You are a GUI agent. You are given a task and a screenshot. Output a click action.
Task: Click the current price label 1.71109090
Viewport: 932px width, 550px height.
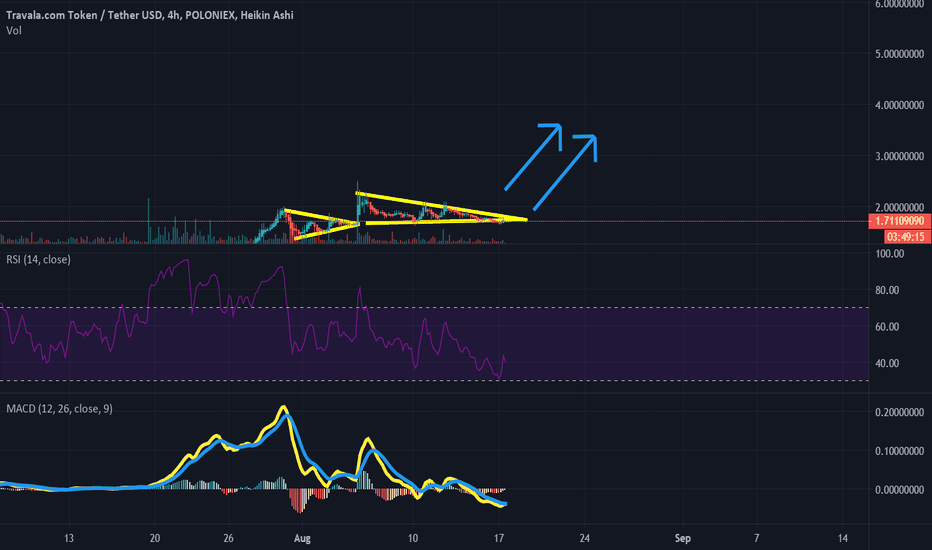tap(899, 221)
